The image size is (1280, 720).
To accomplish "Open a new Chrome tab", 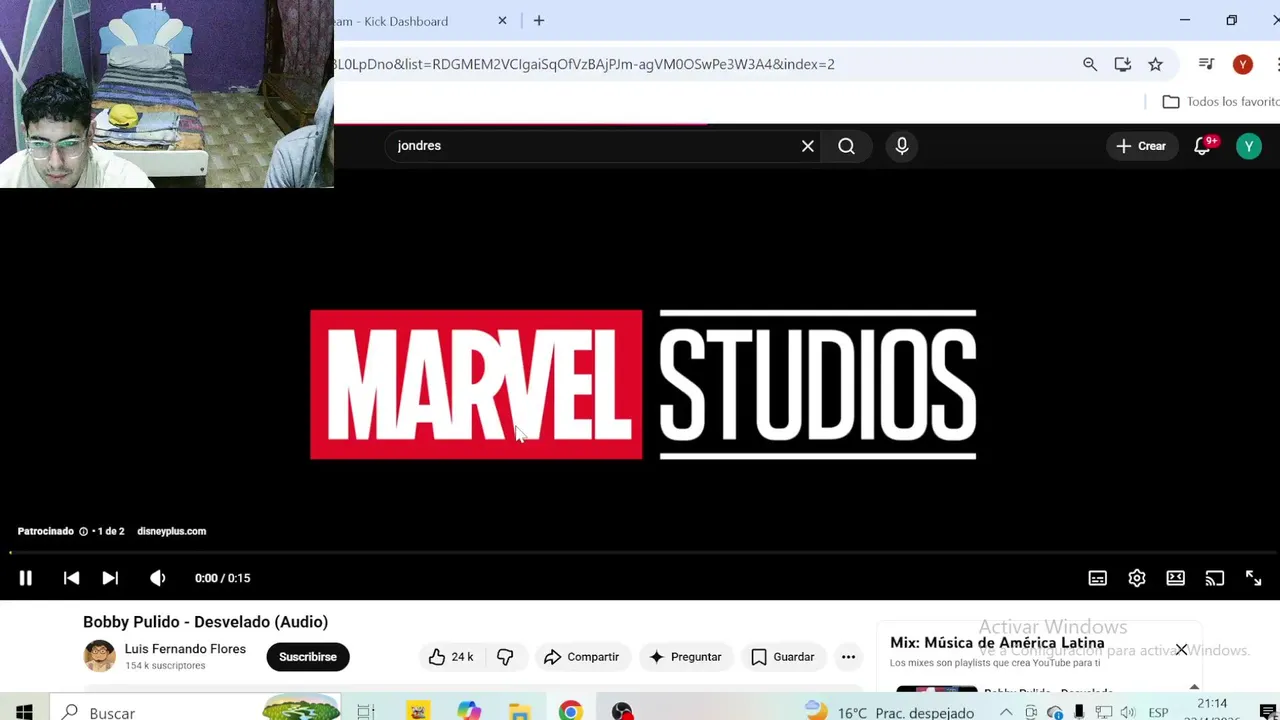I will coord(539,21).
